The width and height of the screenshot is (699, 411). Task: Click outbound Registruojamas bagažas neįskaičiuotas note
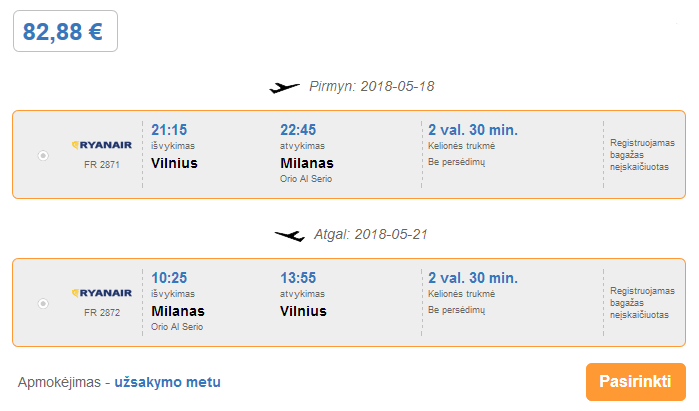point(642,155)
